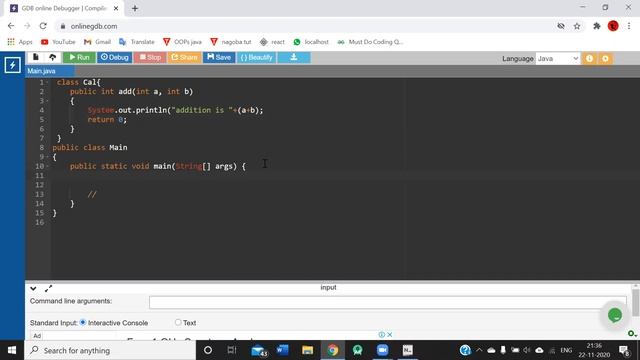Viewport: 640px width, 360px height.
Task: Click the ENG language indicator
Action: (x=566, y=350)
